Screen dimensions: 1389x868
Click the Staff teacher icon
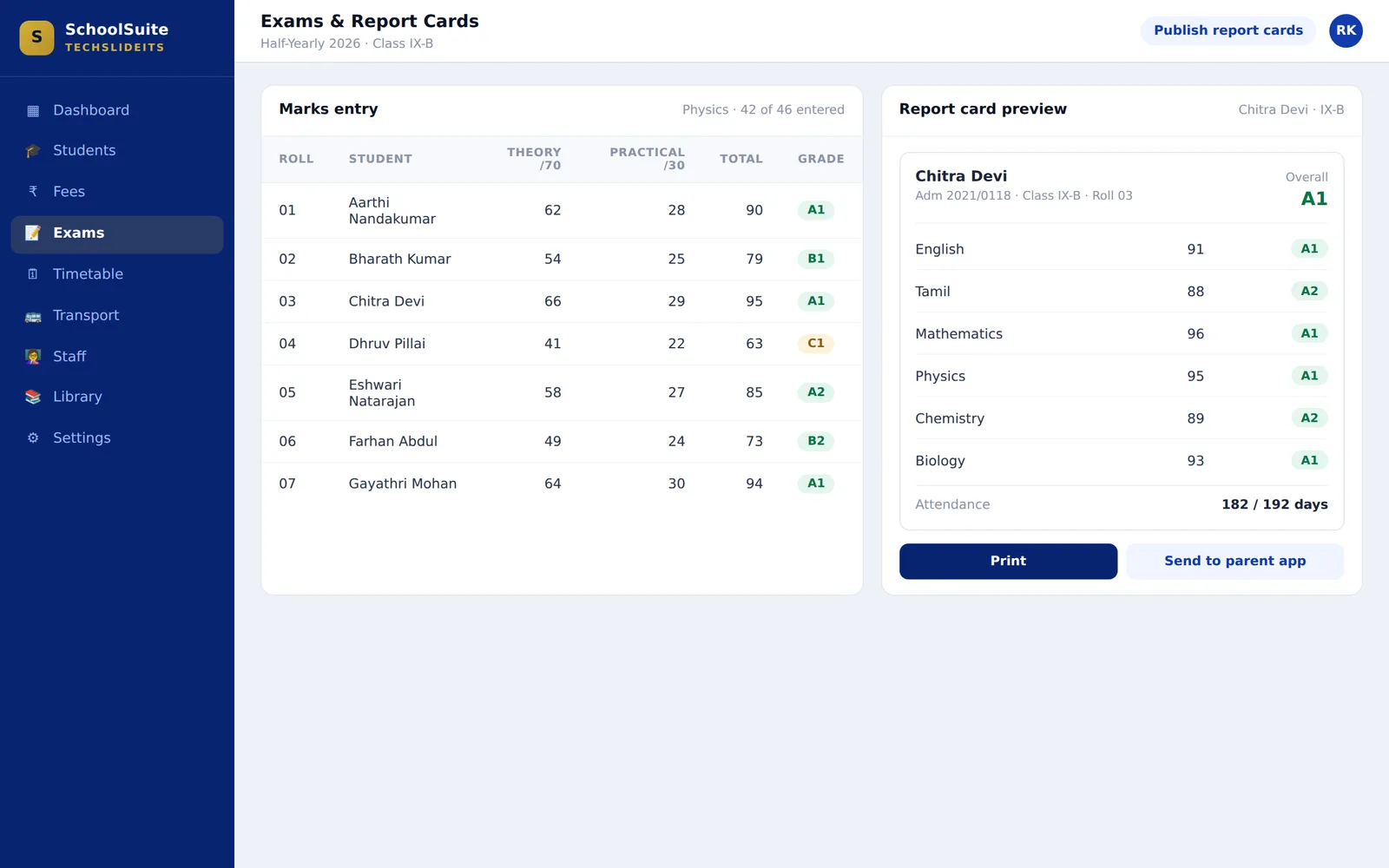(33, 357)
